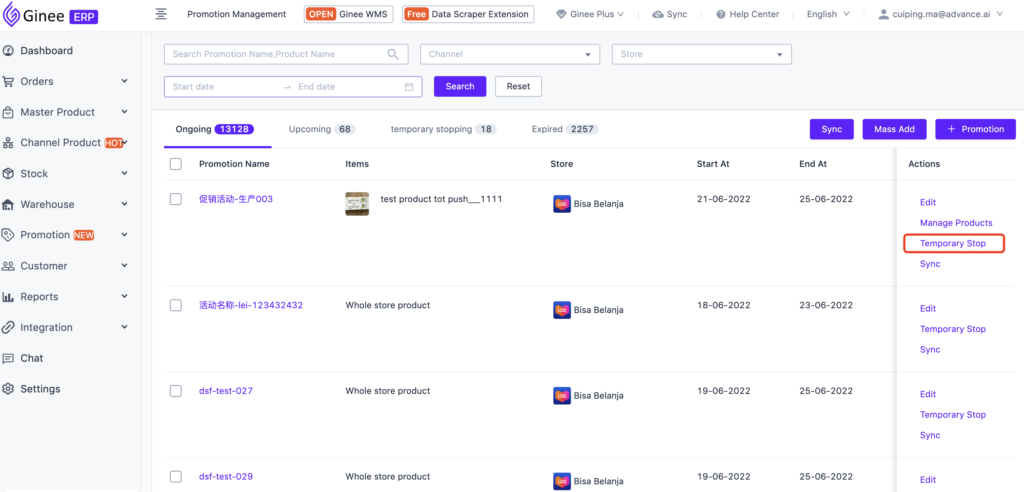Viewport: 1024px width, 492px height.
Task: Switch to the temporary stopping tab
Action: click(x=443, y=129)
